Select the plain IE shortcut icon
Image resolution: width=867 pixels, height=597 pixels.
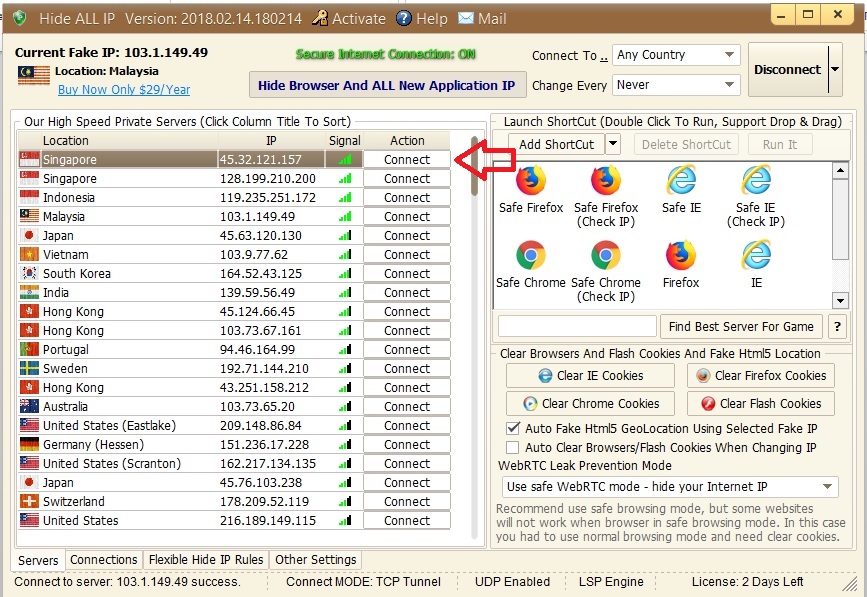tap(756, 255)
